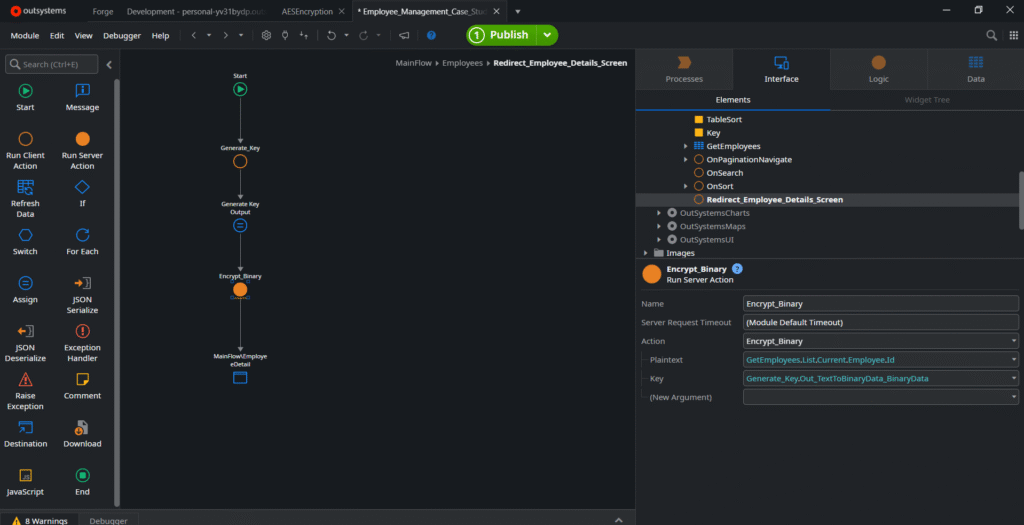Open the Edit menu
This screenshot has height=525, width=1024.
point(57,36)
